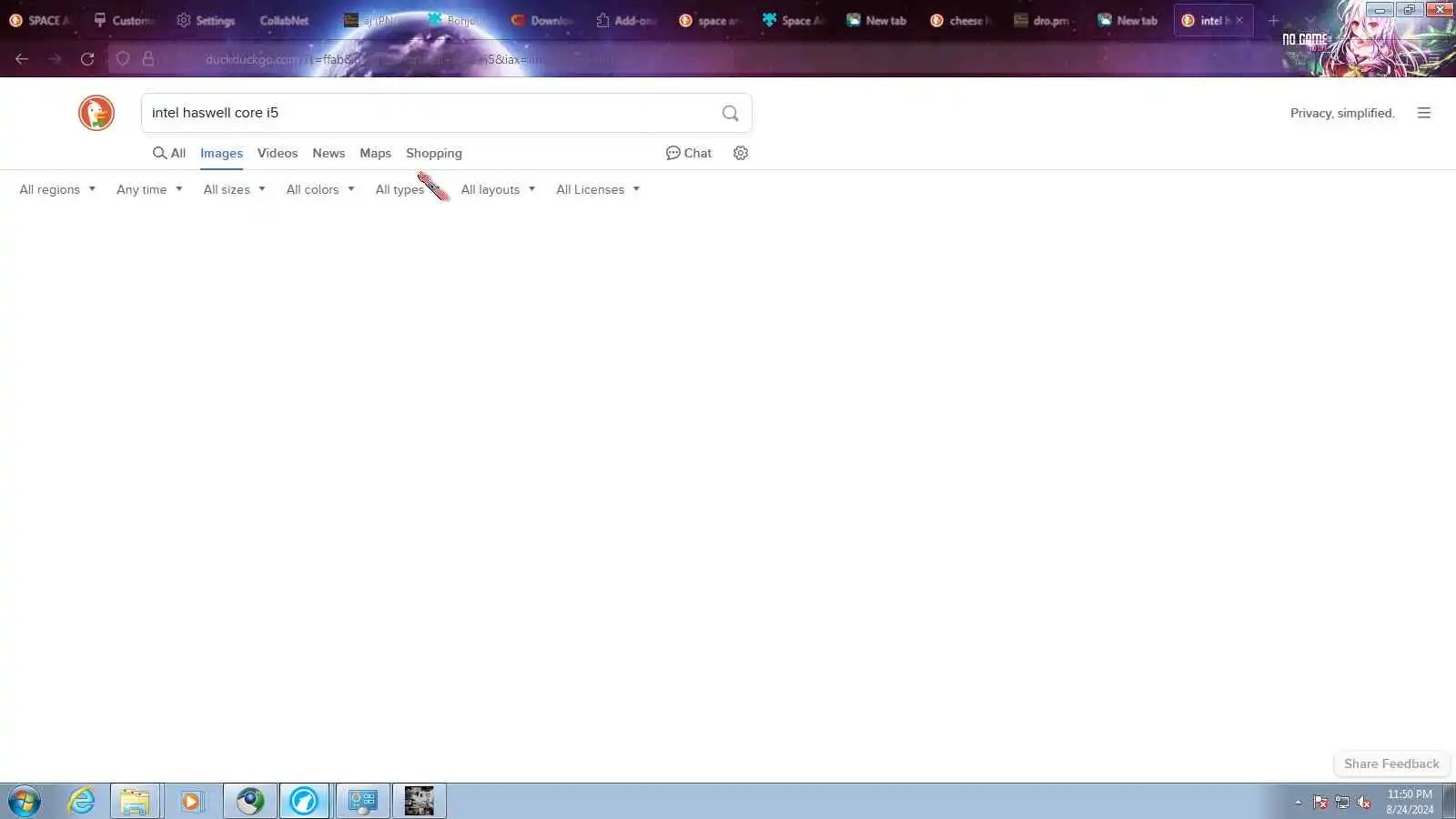Switch to the News search tab
Screen dimensions: 1456x819
329,153
